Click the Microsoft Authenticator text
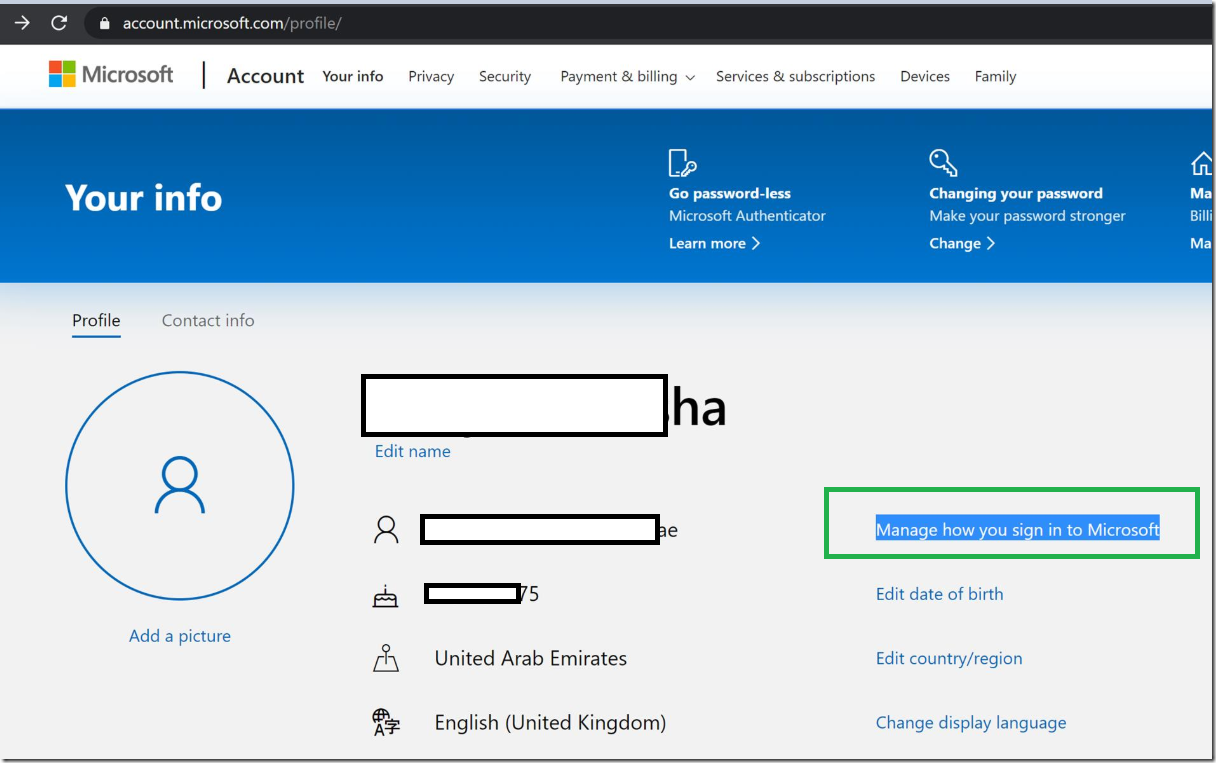Screen dimensions: 1216x763 (x=747, y=216)
